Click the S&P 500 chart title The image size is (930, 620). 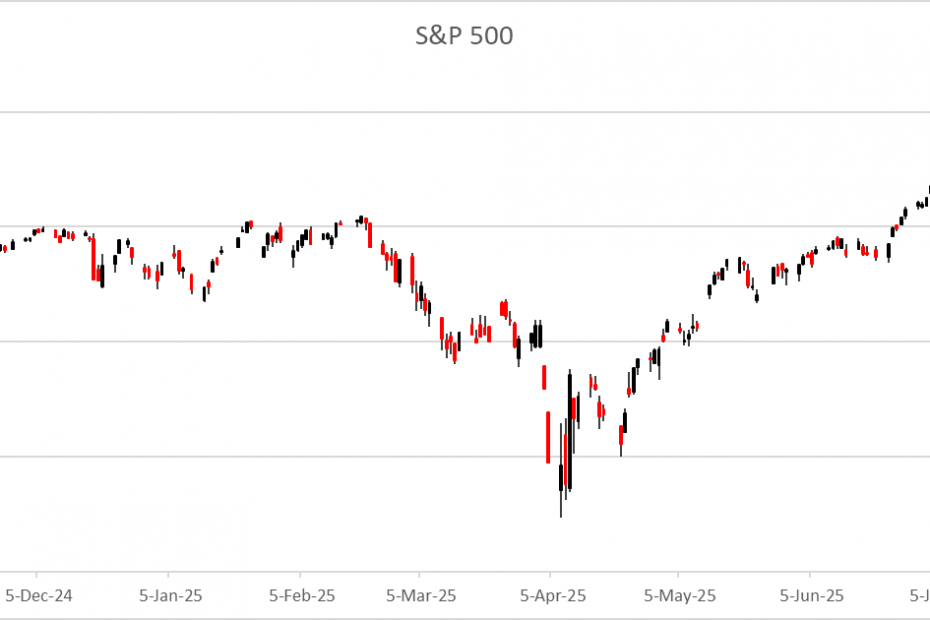tap(465, 37)
